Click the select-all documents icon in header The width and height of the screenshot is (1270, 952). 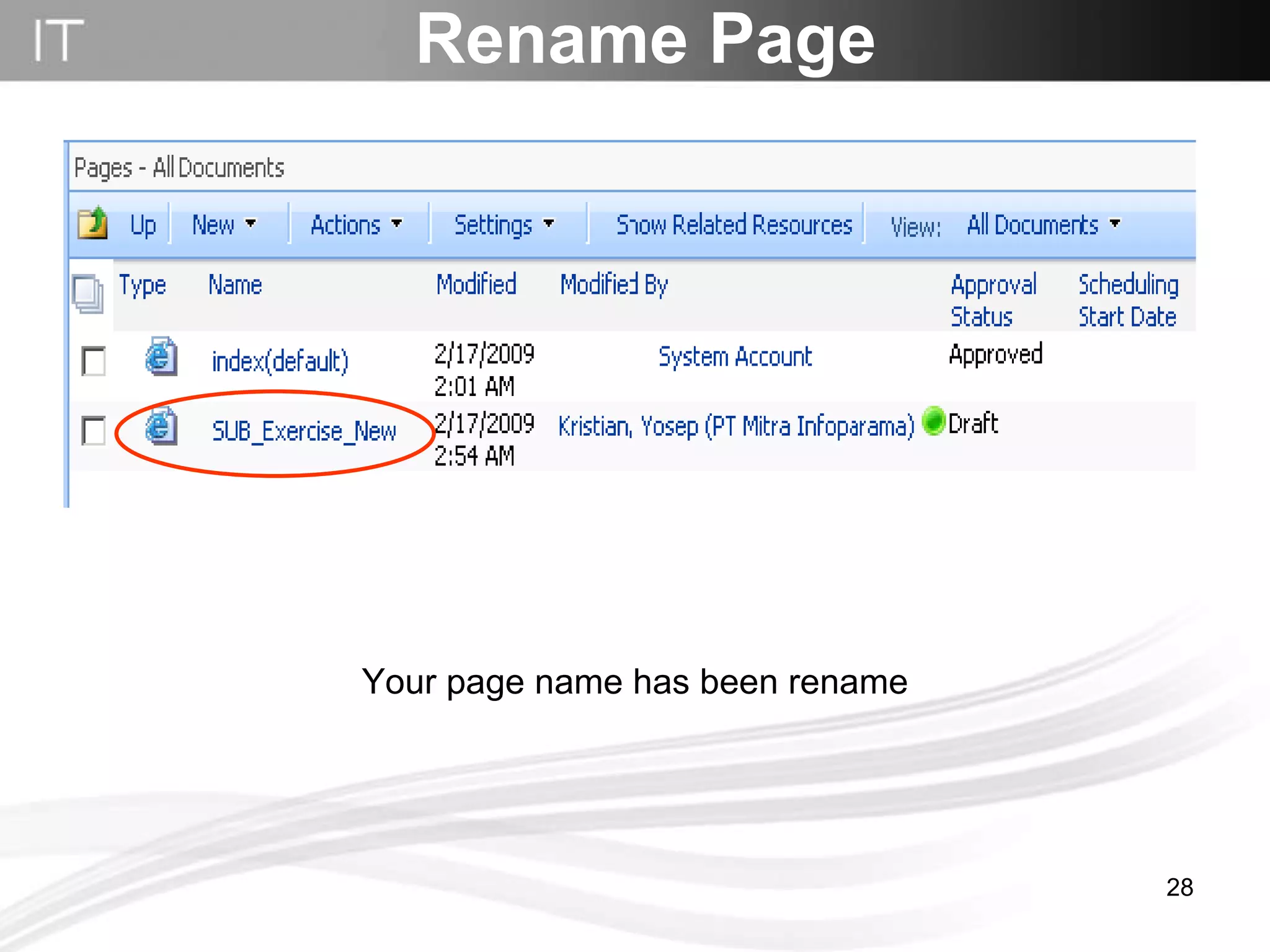[x=87, y=293]
